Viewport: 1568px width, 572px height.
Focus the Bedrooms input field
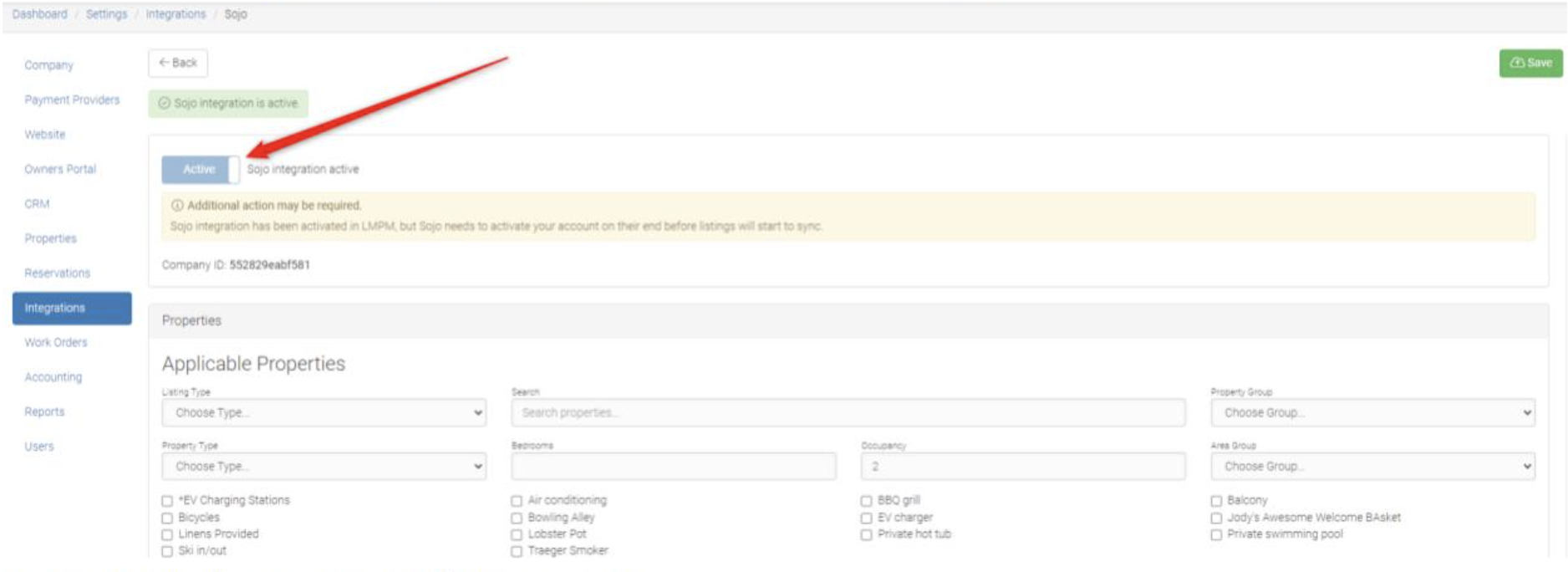[673, 466]
